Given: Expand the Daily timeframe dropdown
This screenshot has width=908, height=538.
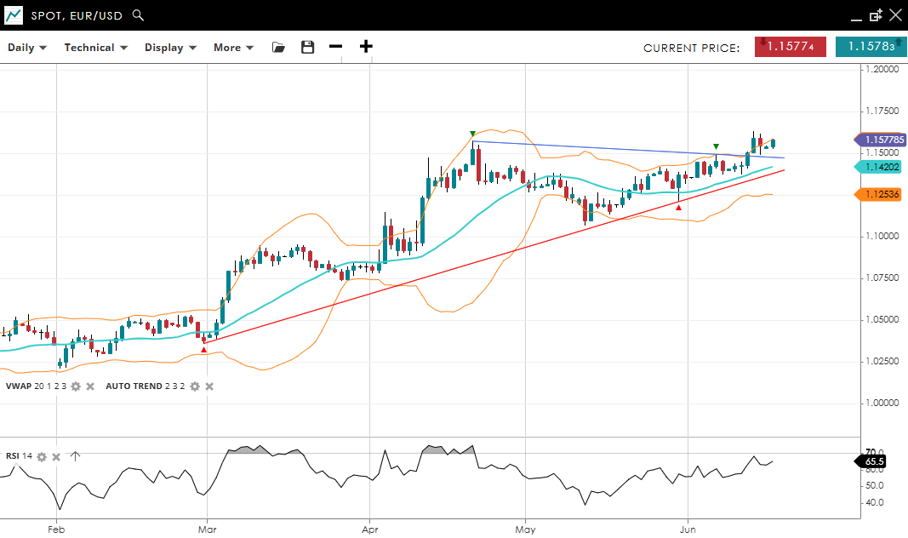Looking at the screenshot, I should tap(27, 47).
